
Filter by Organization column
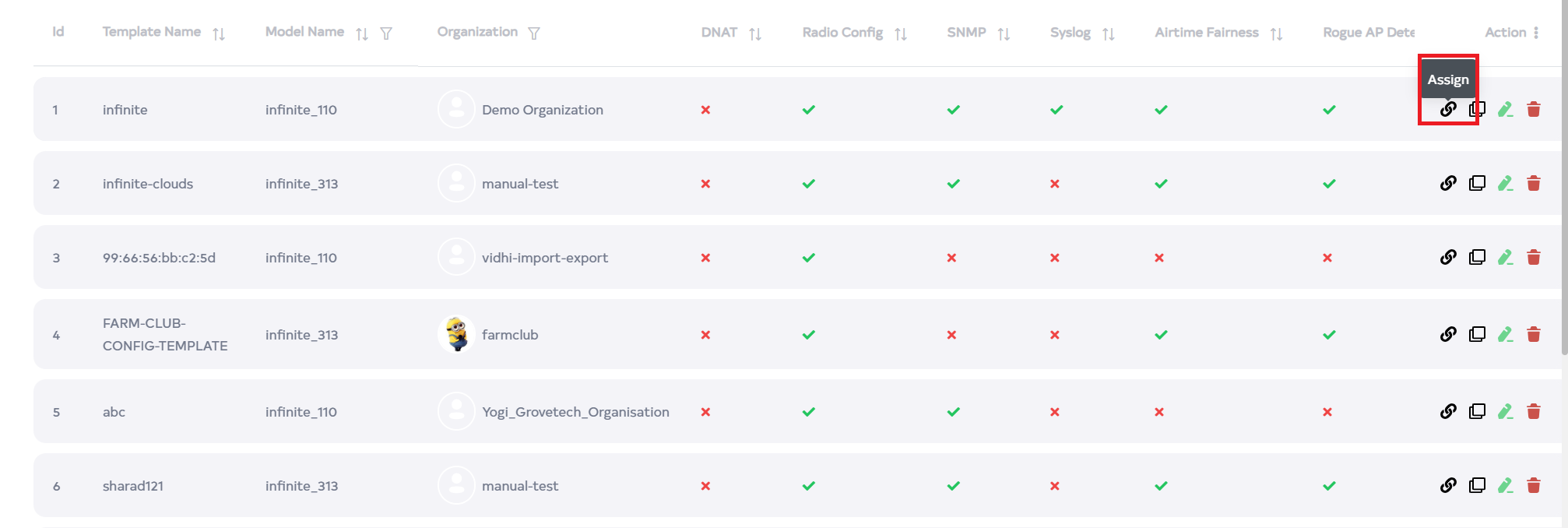(533, 33)
